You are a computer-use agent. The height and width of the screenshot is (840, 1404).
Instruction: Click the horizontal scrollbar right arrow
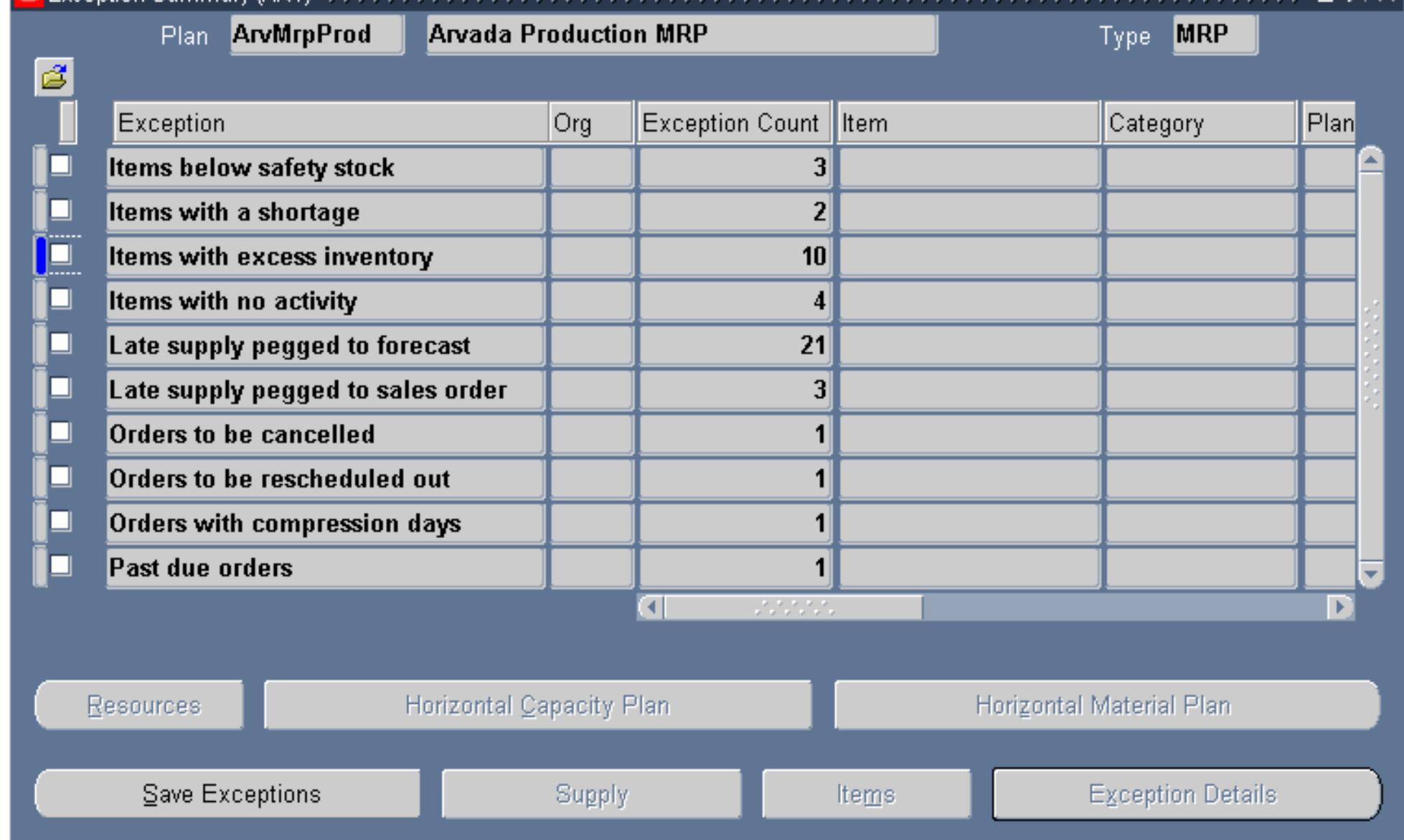tap(1339, 608)
